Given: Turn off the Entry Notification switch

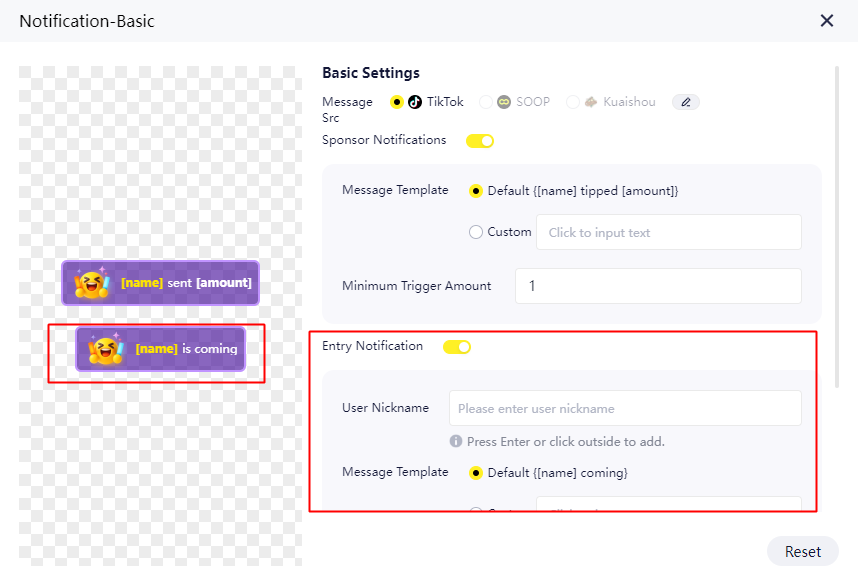Looking at the screenshot, I should pyautogui.click(x=457, y=347).
